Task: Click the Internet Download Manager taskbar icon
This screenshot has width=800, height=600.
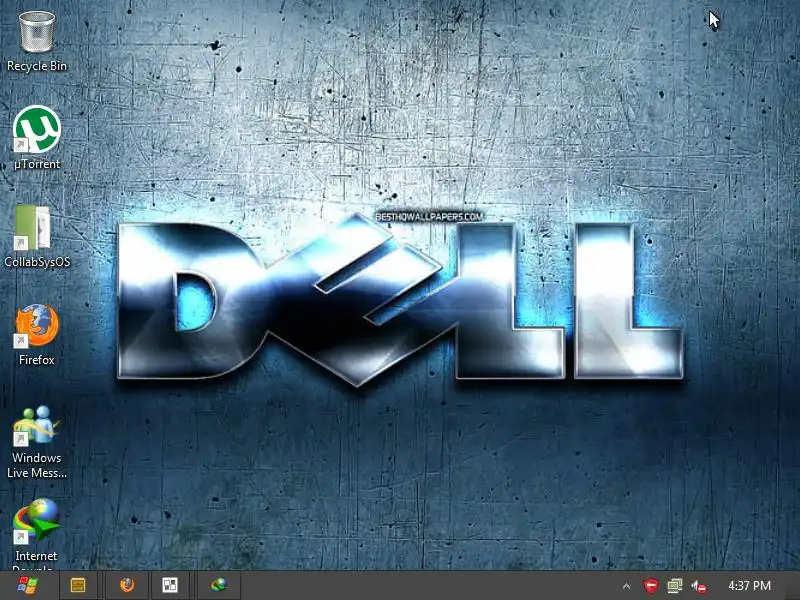Action: click(x=219, y=585)
